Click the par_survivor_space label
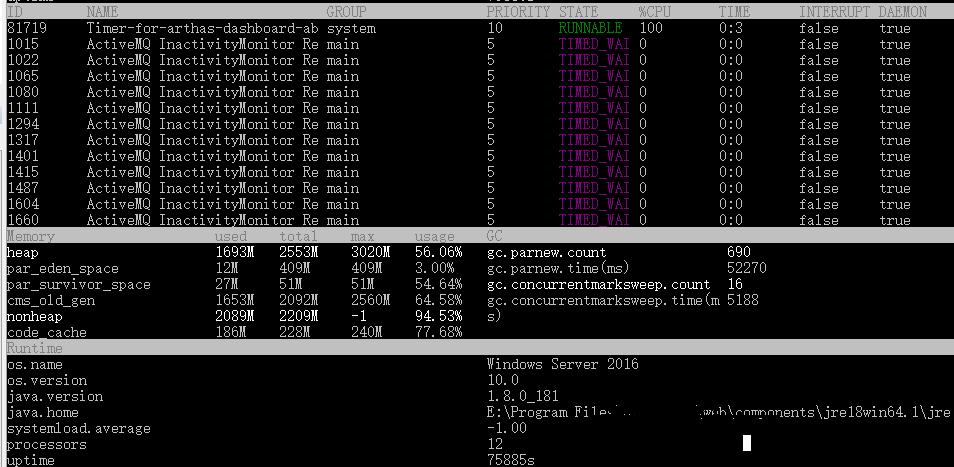This screenshot has height=467, width=954. [78, 285]
